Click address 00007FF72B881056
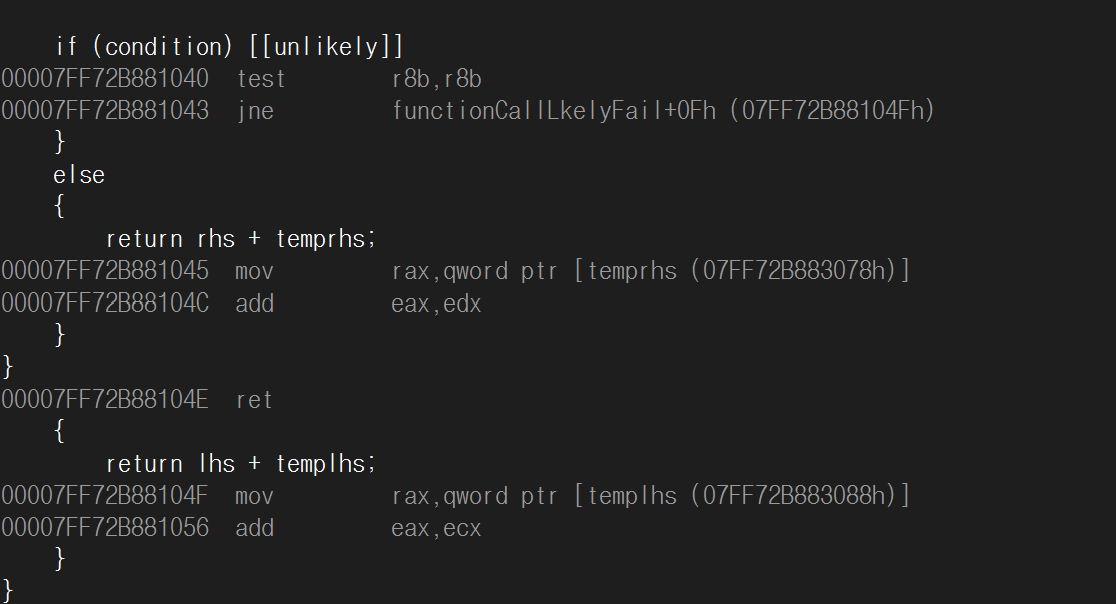This screenshot has height=604, width=1116. click(105, 527)
